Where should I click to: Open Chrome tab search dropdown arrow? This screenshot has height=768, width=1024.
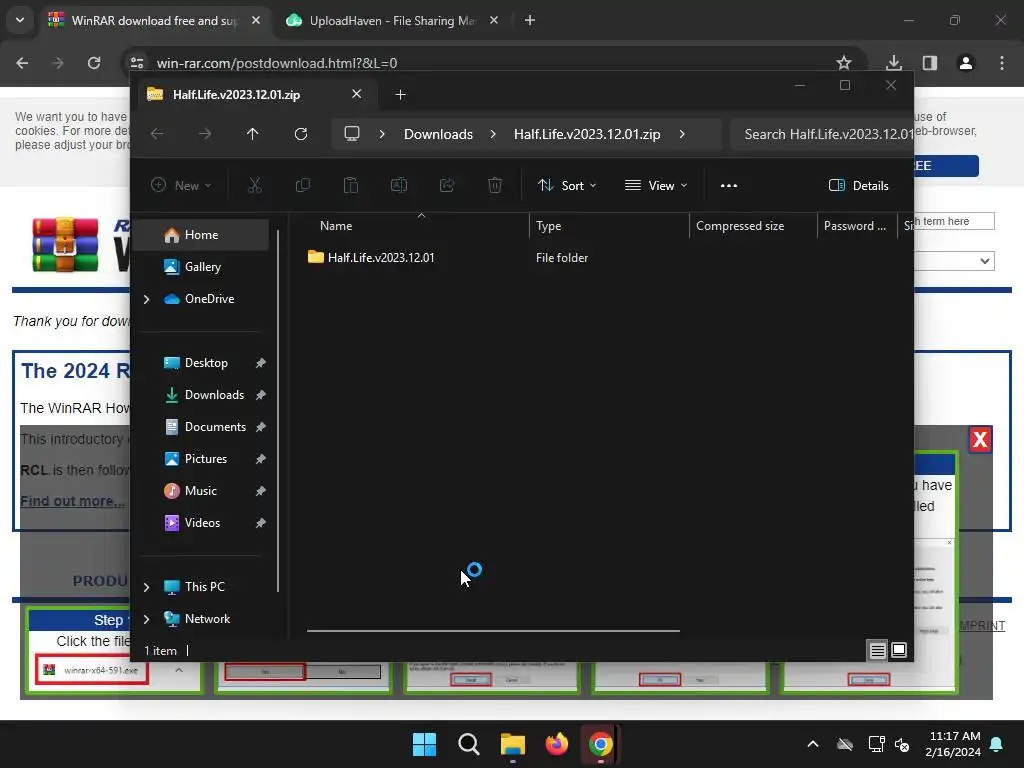[x=20, y=20]
